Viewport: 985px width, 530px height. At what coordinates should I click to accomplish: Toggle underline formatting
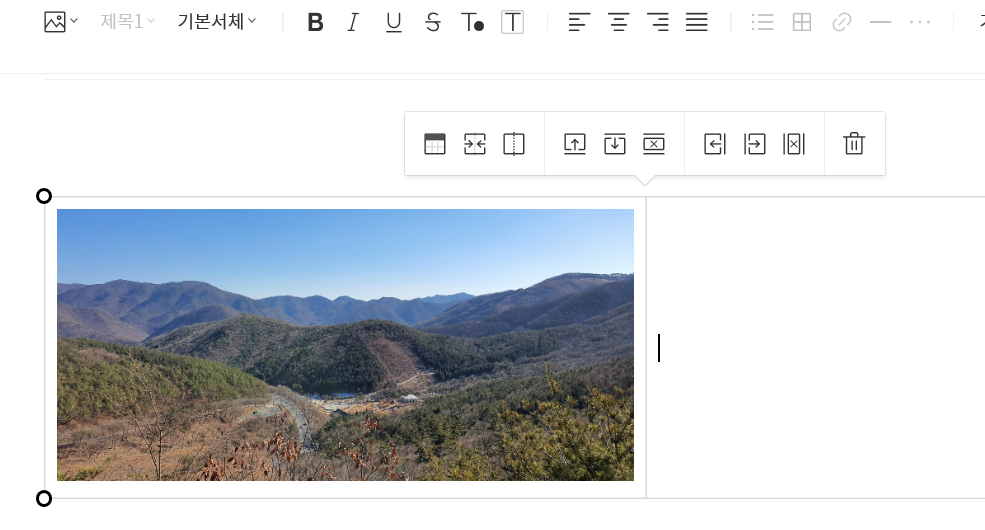tap(393, 23)
